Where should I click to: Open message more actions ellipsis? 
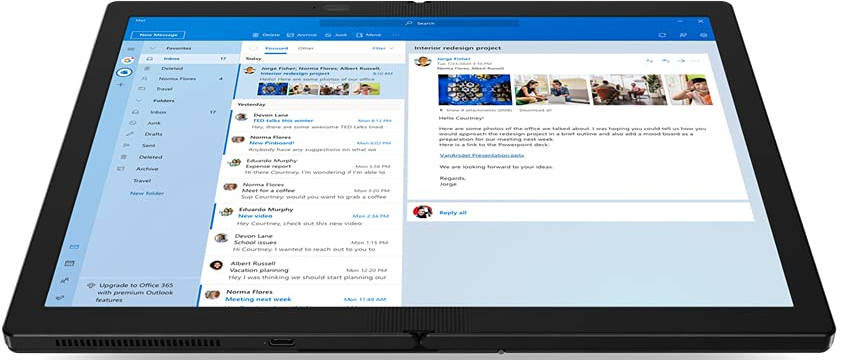point(695,60)
